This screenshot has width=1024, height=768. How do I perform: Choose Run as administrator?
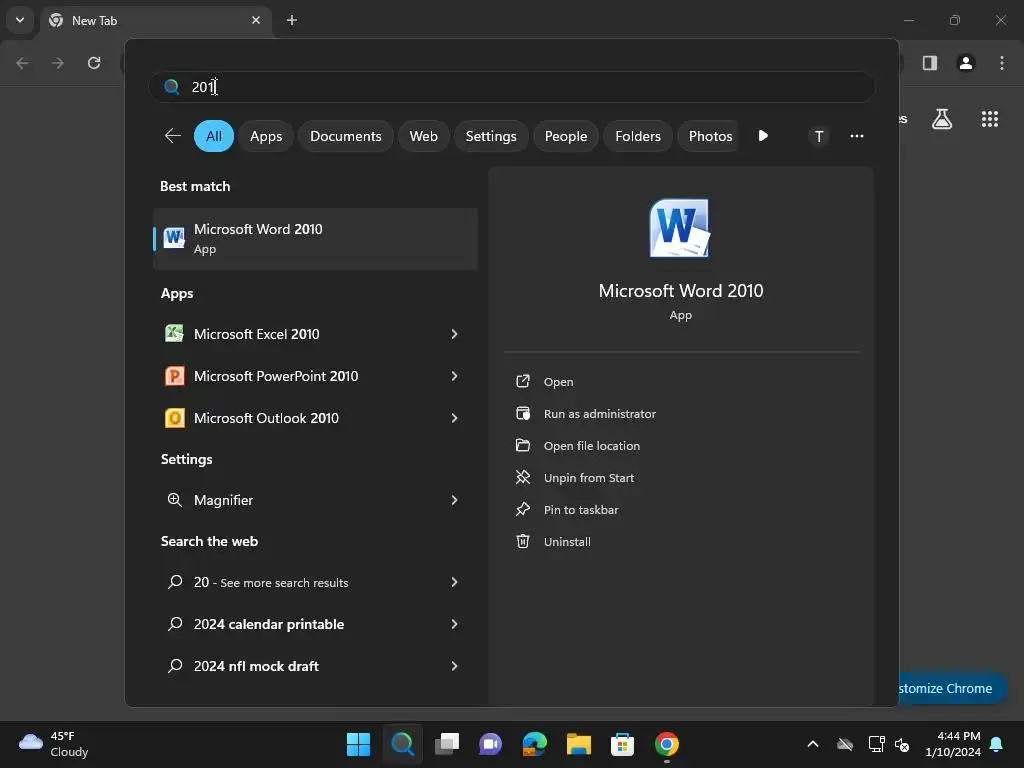click(x=600, y=413)
